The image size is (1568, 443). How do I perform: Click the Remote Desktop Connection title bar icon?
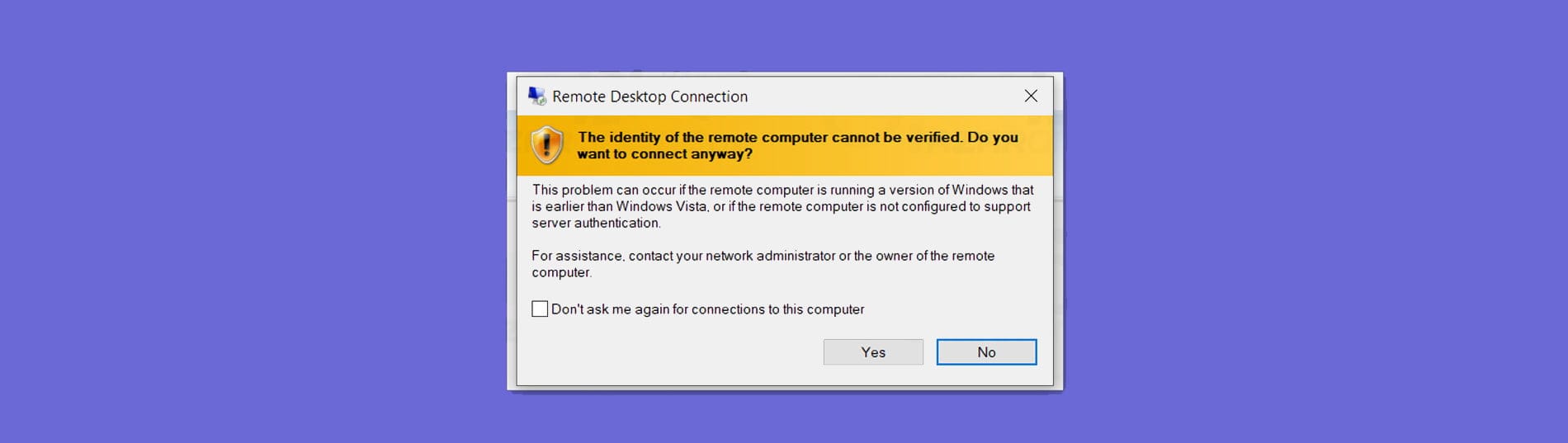pyautogui.click(x=537, y=97)
